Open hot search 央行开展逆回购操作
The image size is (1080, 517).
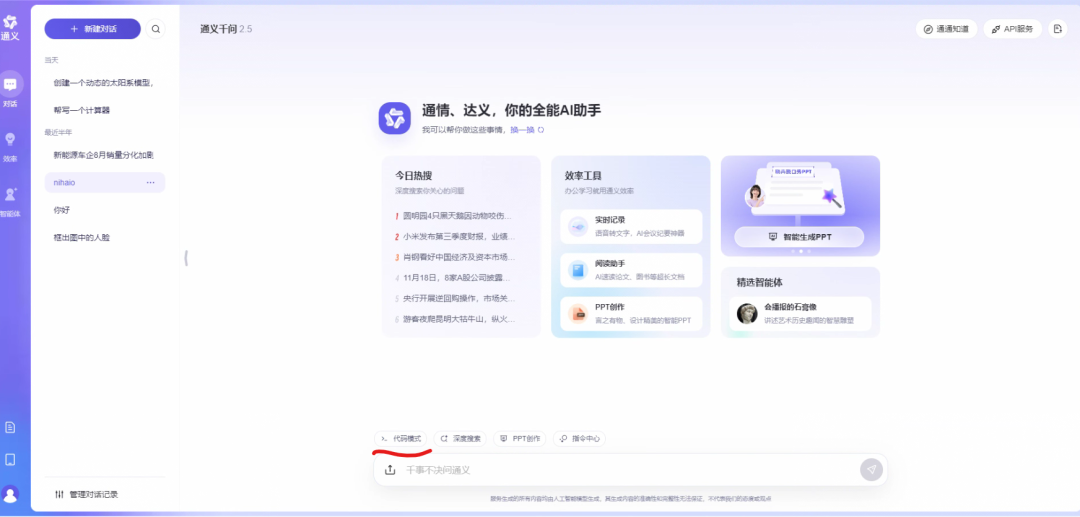click(457, 299)
